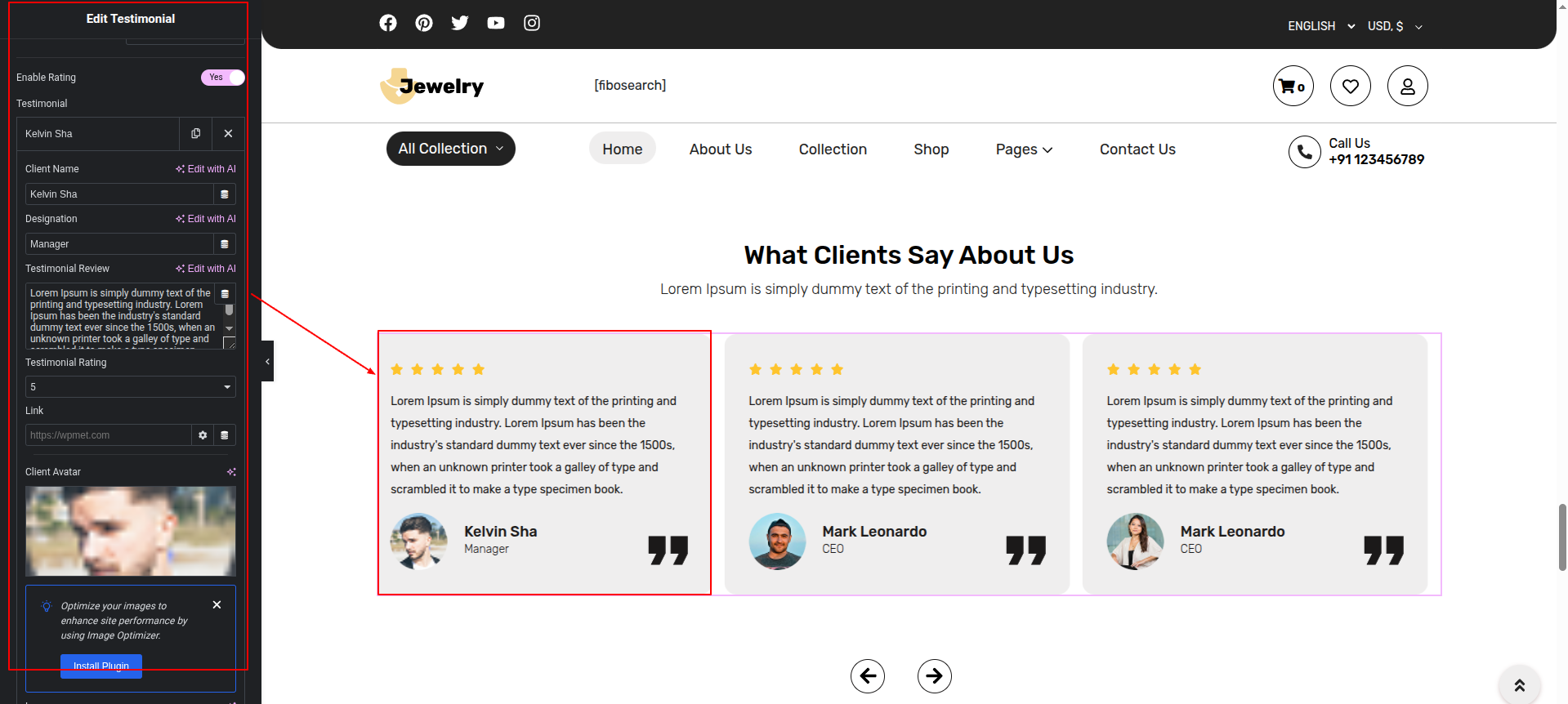Collapse the Elementor editor panel
This screenshot has height=704, width=1568.
(x=267, y=361)
